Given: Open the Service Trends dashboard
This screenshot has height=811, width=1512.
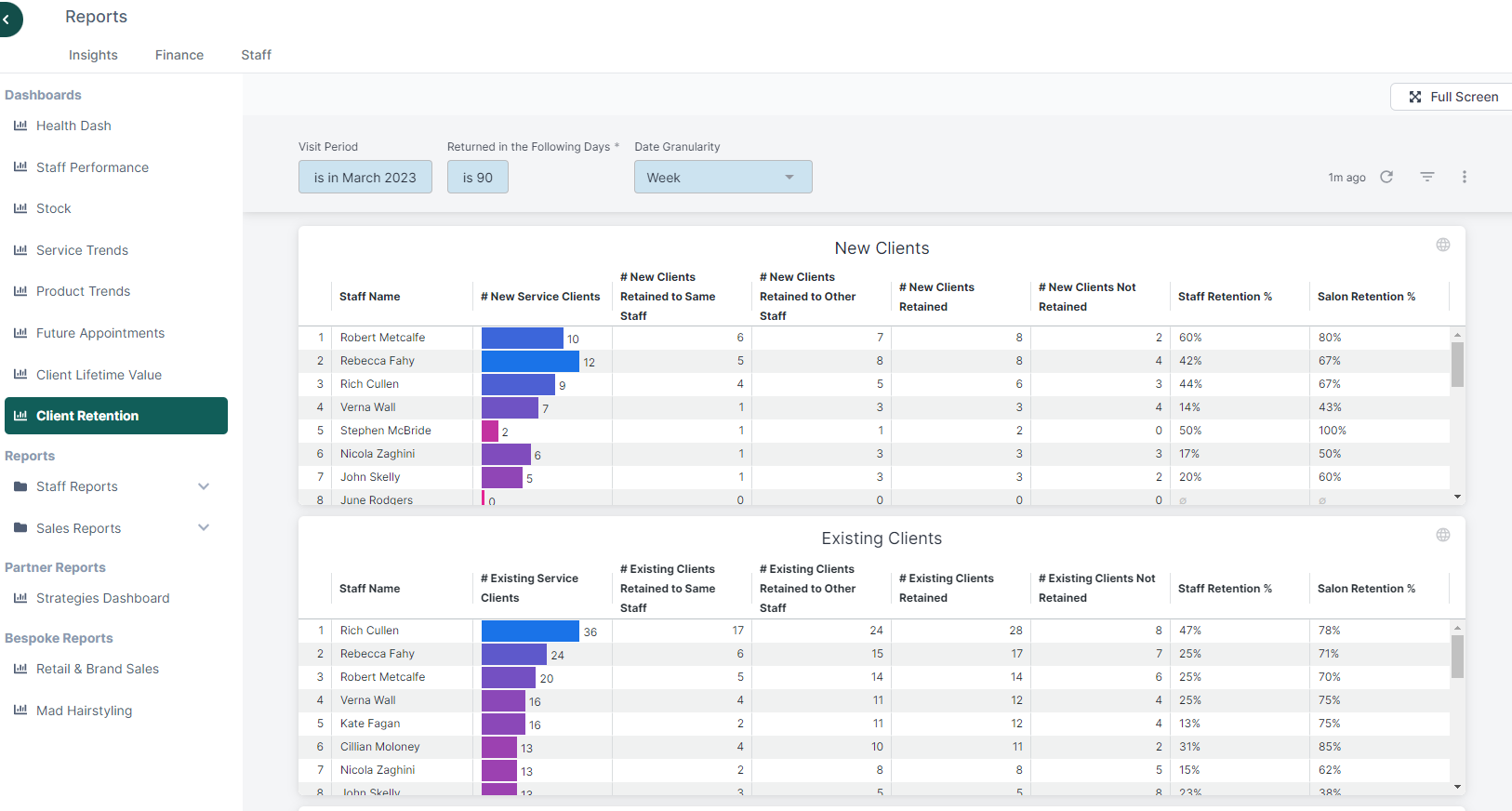Looking at the screenshot, I should pos(82,250).
